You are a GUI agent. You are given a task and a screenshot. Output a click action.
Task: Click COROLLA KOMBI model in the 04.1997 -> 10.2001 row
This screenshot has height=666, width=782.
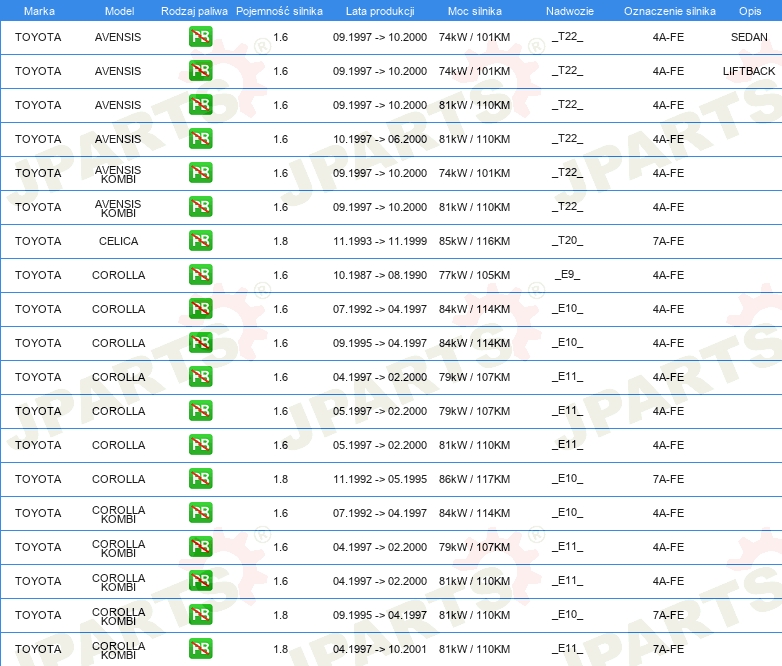pos(118,650)
